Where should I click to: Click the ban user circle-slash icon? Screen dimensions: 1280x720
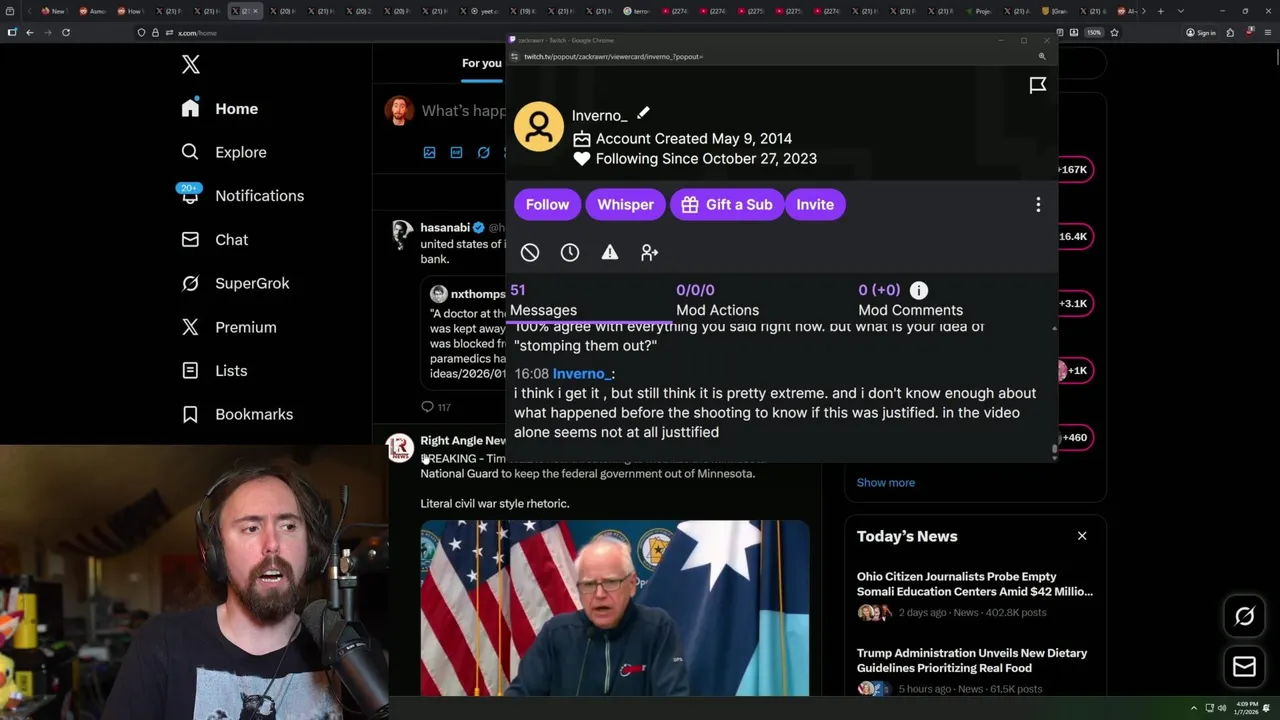click(530, 253)
